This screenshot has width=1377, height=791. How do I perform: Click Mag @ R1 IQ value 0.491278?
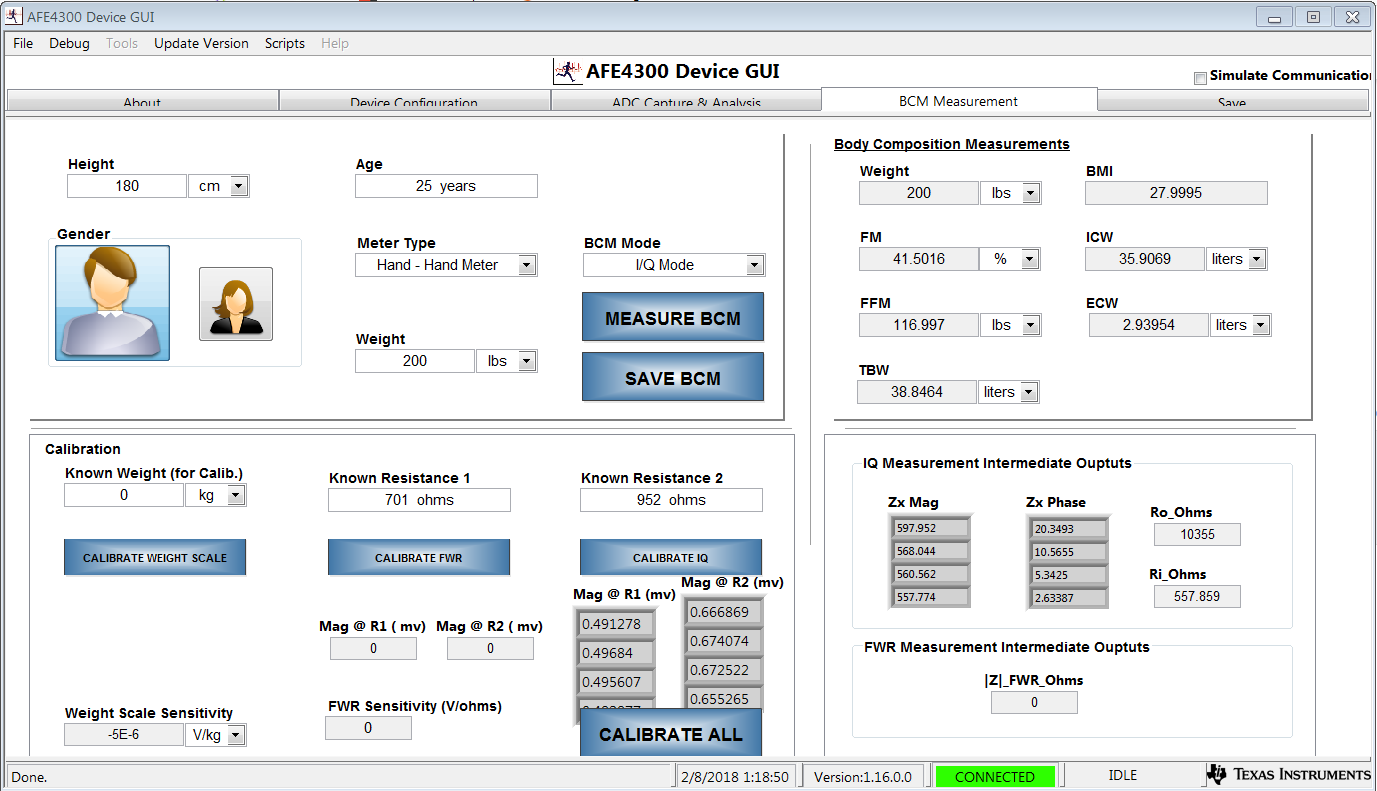616,624
